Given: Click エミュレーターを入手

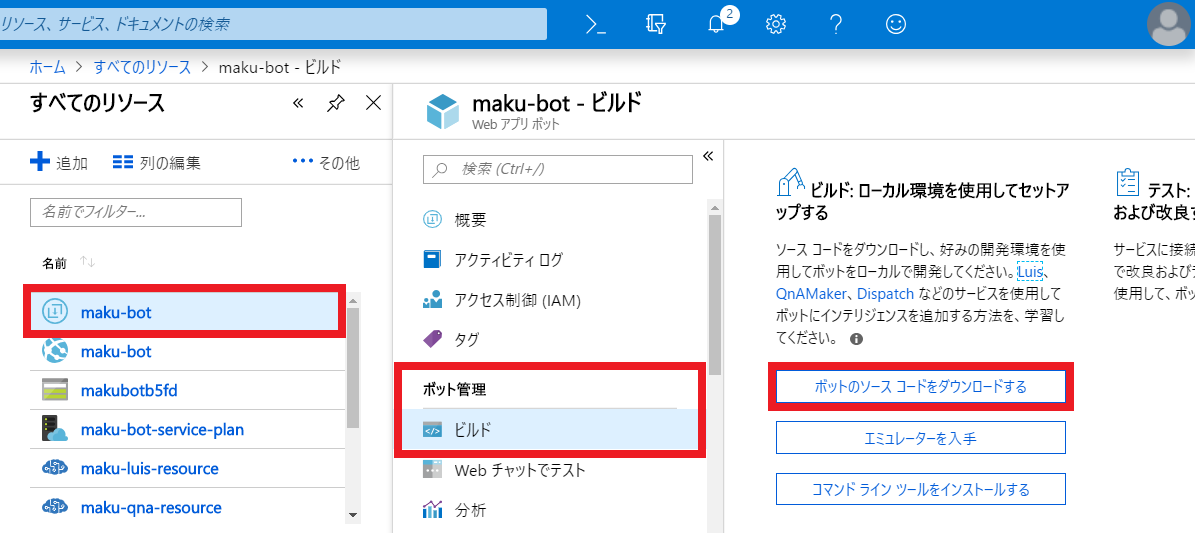Looking at the screenshot, I should (x=921, y=438).
